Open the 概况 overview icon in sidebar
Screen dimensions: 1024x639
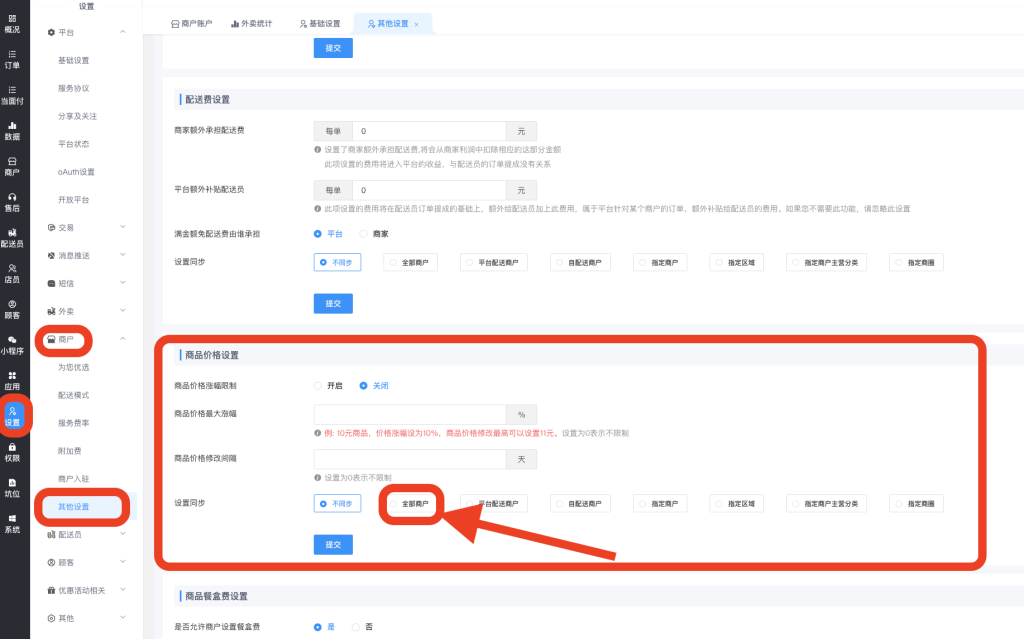12,23
